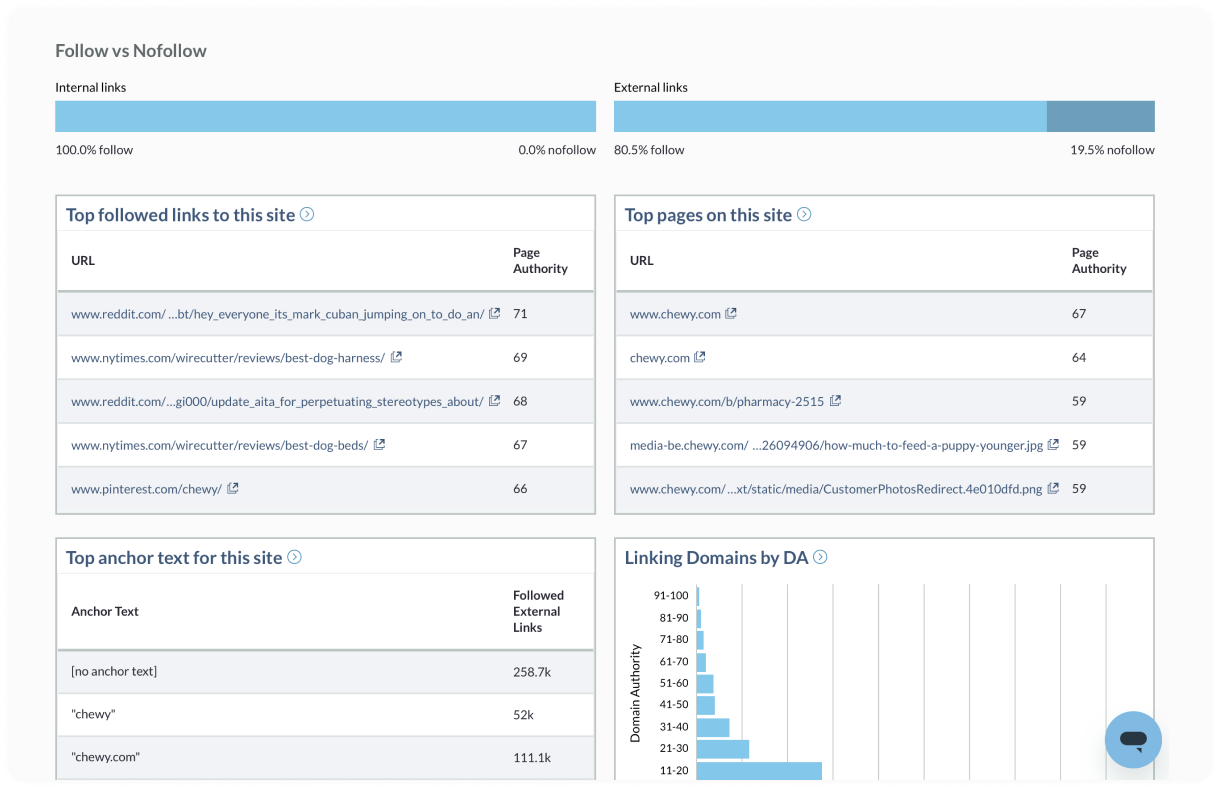
Task: Open info arrow beside Top anchor text title
Action: [294, 557]
